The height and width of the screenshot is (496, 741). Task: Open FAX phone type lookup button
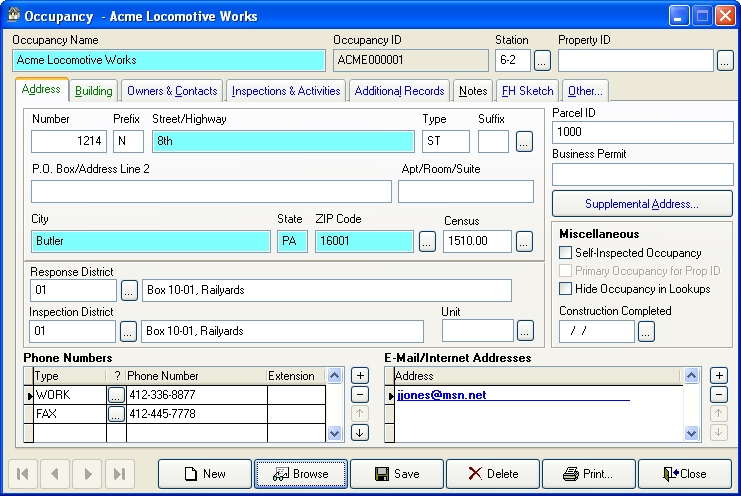click(116, 414)
